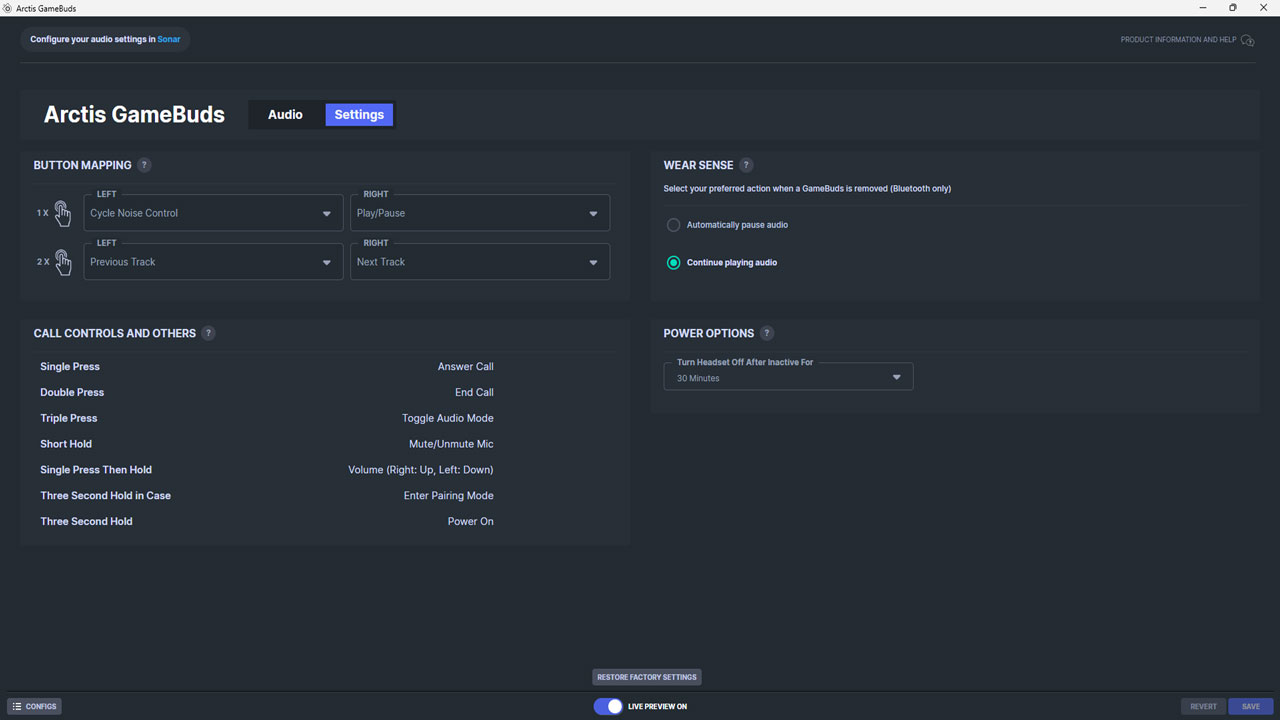
Task: Click the Mute/Unmute Mic value
Action: [451, 444]
